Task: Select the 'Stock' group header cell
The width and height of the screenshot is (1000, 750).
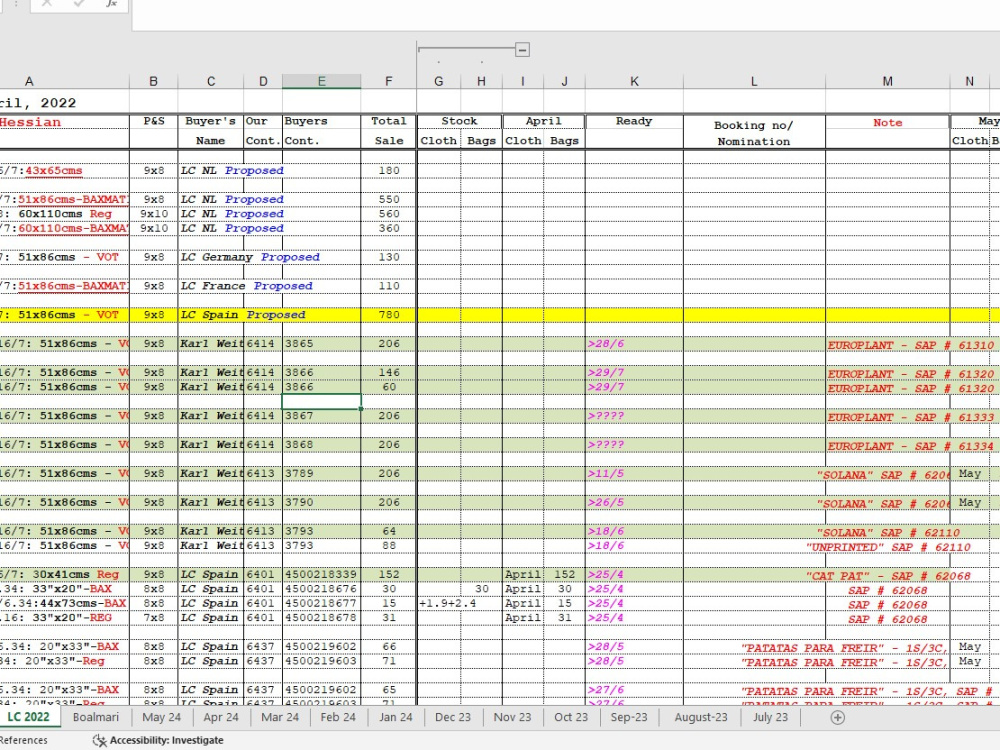Action: [x=459, y=121]
